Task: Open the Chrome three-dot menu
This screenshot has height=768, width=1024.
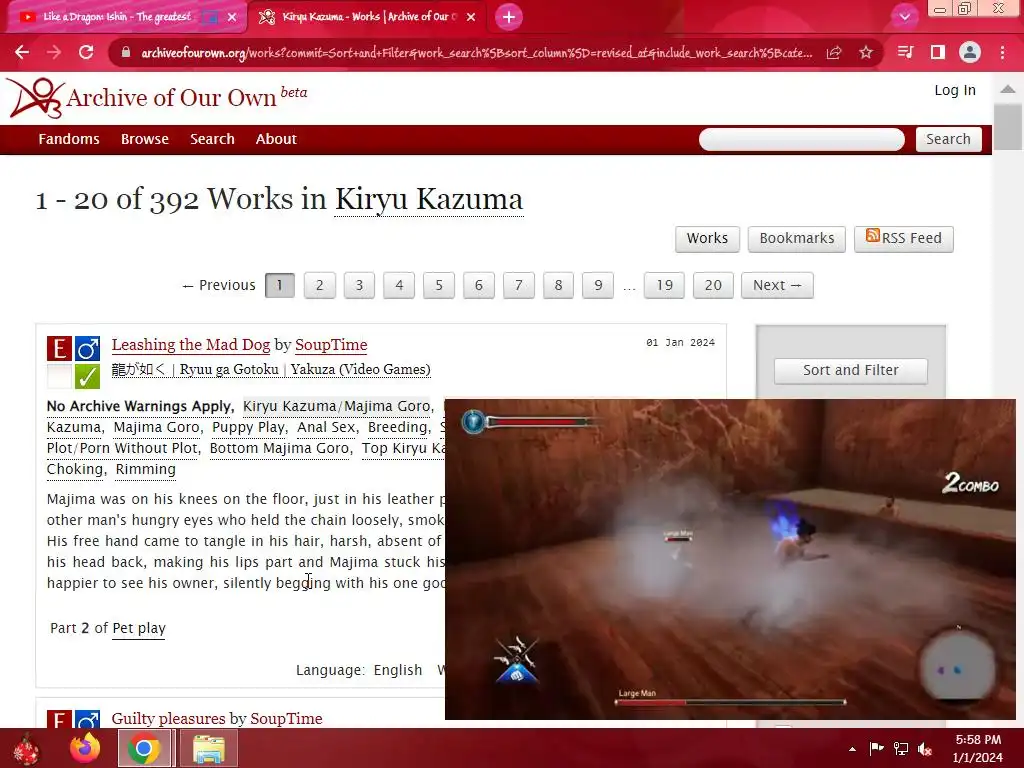Action: (x=1002, y=52)
